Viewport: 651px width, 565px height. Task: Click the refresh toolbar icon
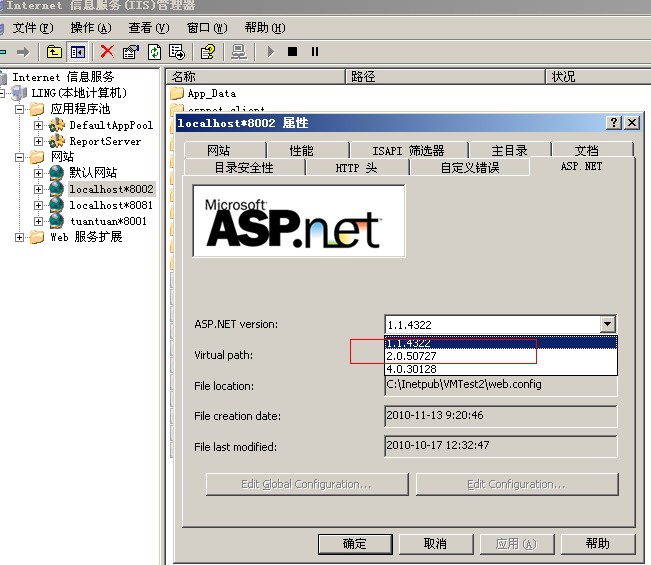click(x=154, y=52)
